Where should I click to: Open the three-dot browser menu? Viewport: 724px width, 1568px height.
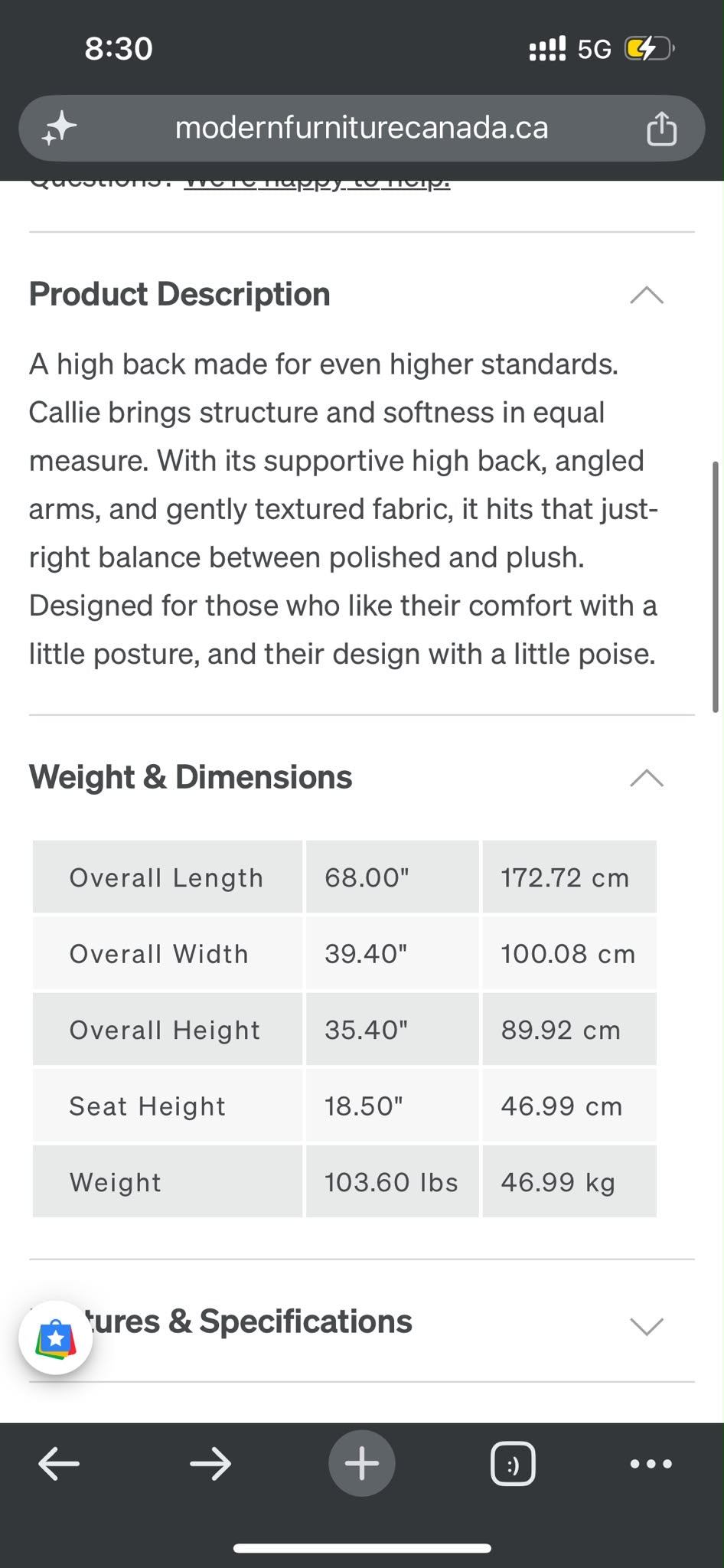651,1464
